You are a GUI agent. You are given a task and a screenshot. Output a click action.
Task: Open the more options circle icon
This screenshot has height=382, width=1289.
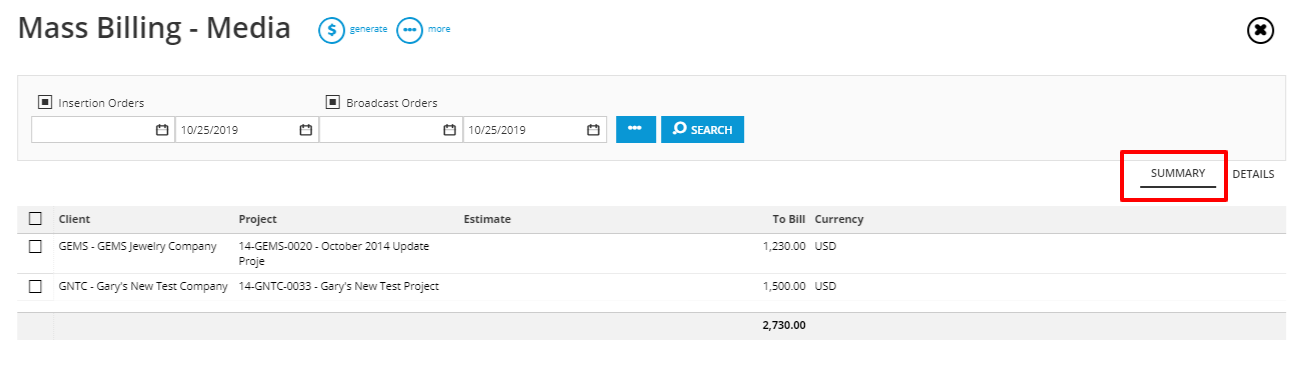tap(410, 30)
